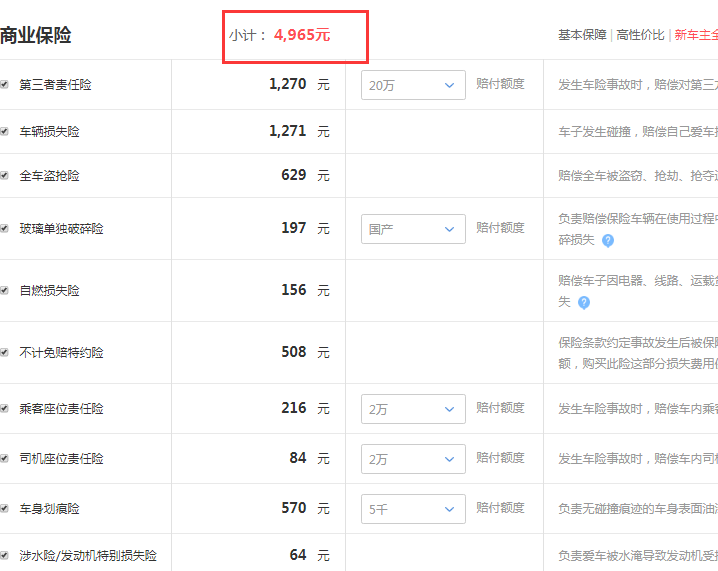Click the 84 price for 司机座位责任险

click(x=298, y=458)
